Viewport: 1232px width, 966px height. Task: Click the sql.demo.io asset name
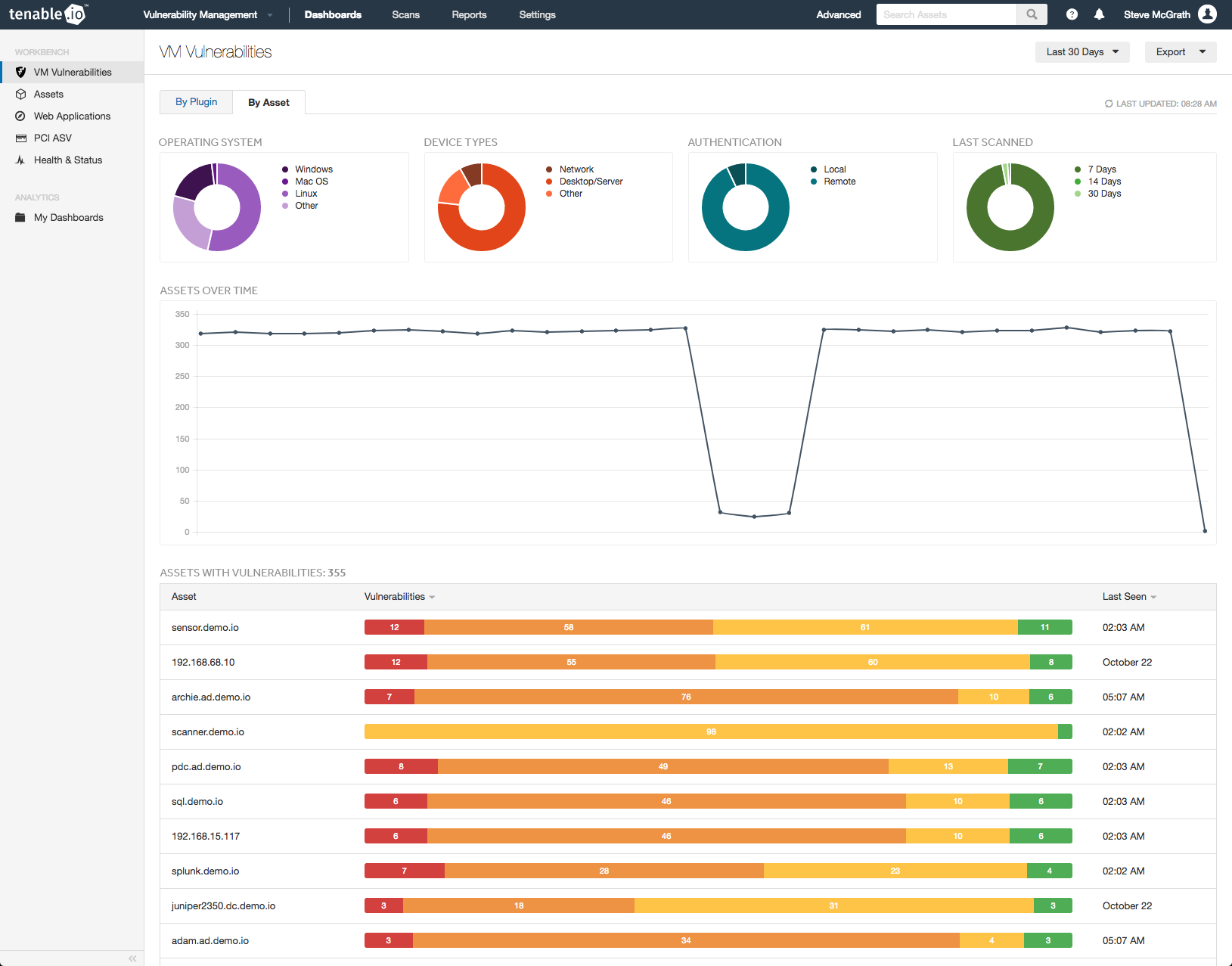[x=197, y=802]
